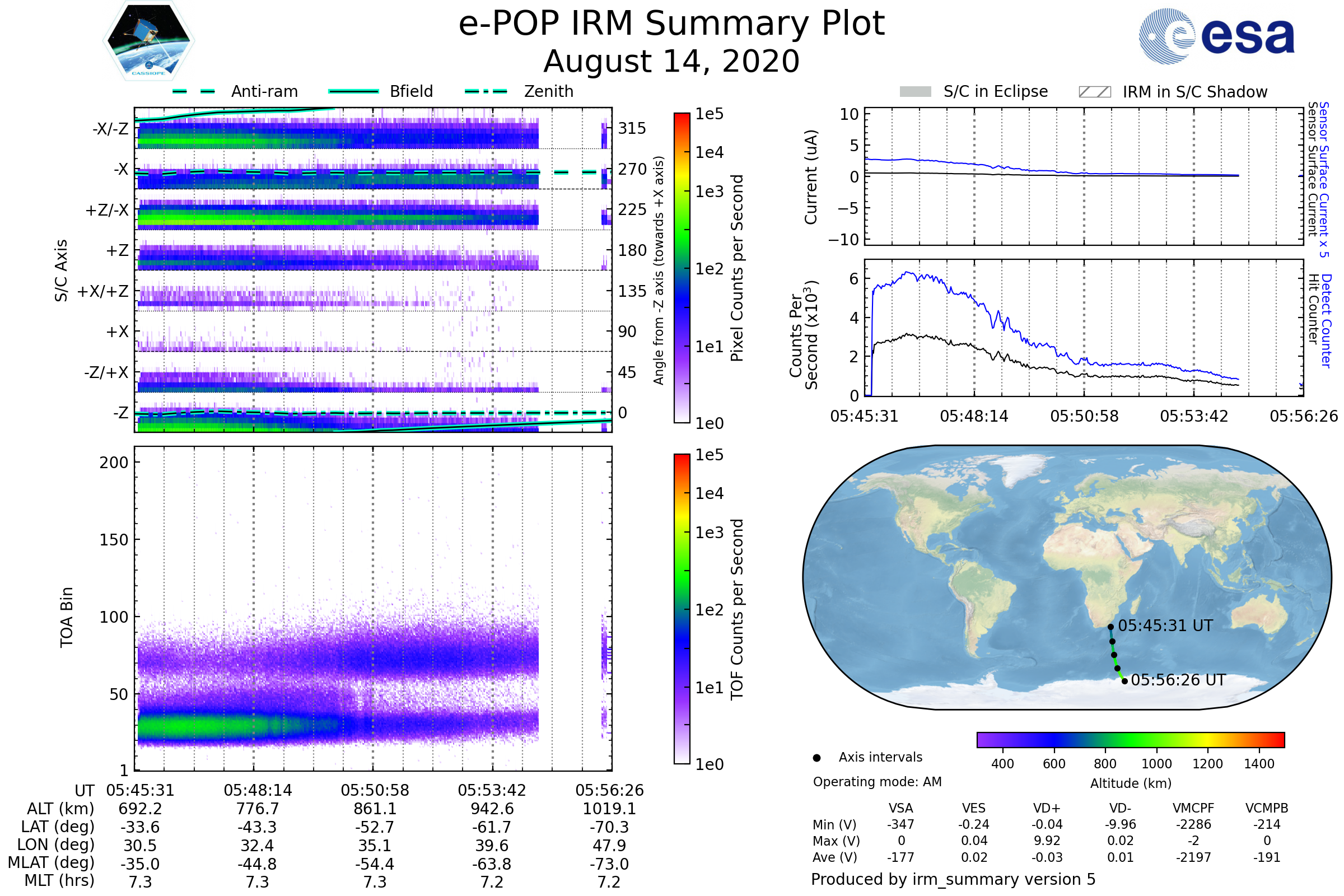
Task: Click Produced by irm_summary version 5 text
Action: tap(953, 879)
